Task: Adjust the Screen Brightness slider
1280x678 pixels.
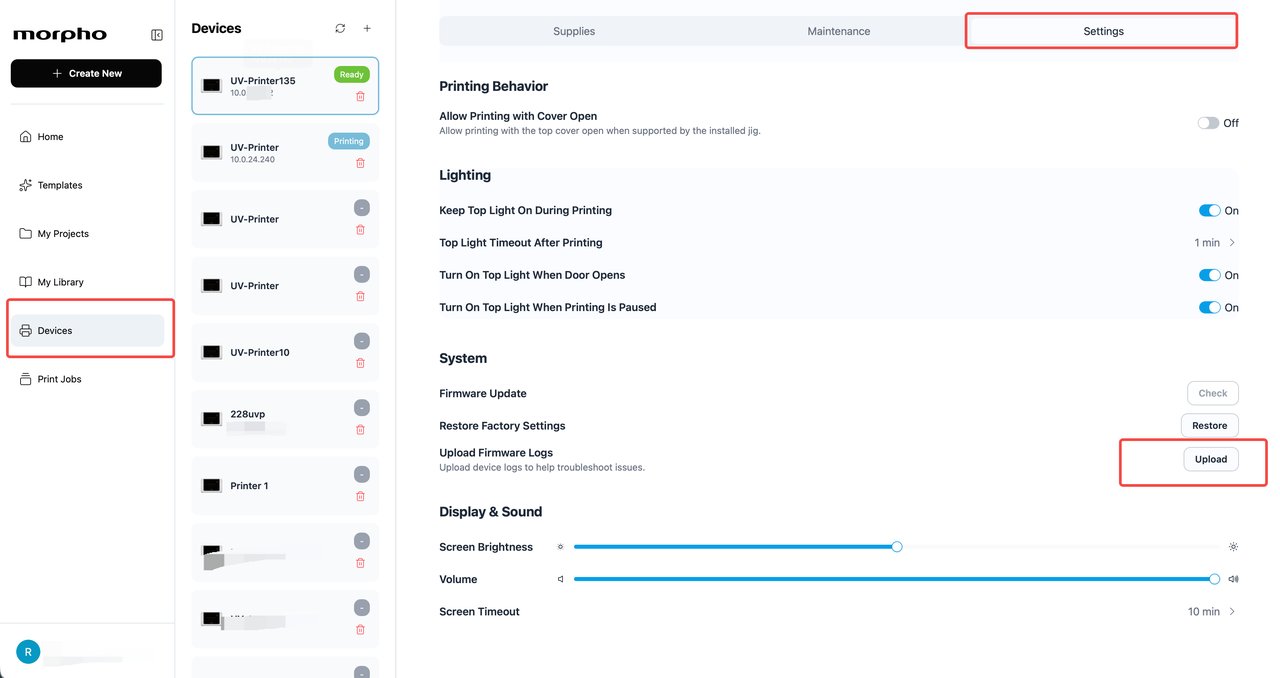Action: tap(897, 547)
